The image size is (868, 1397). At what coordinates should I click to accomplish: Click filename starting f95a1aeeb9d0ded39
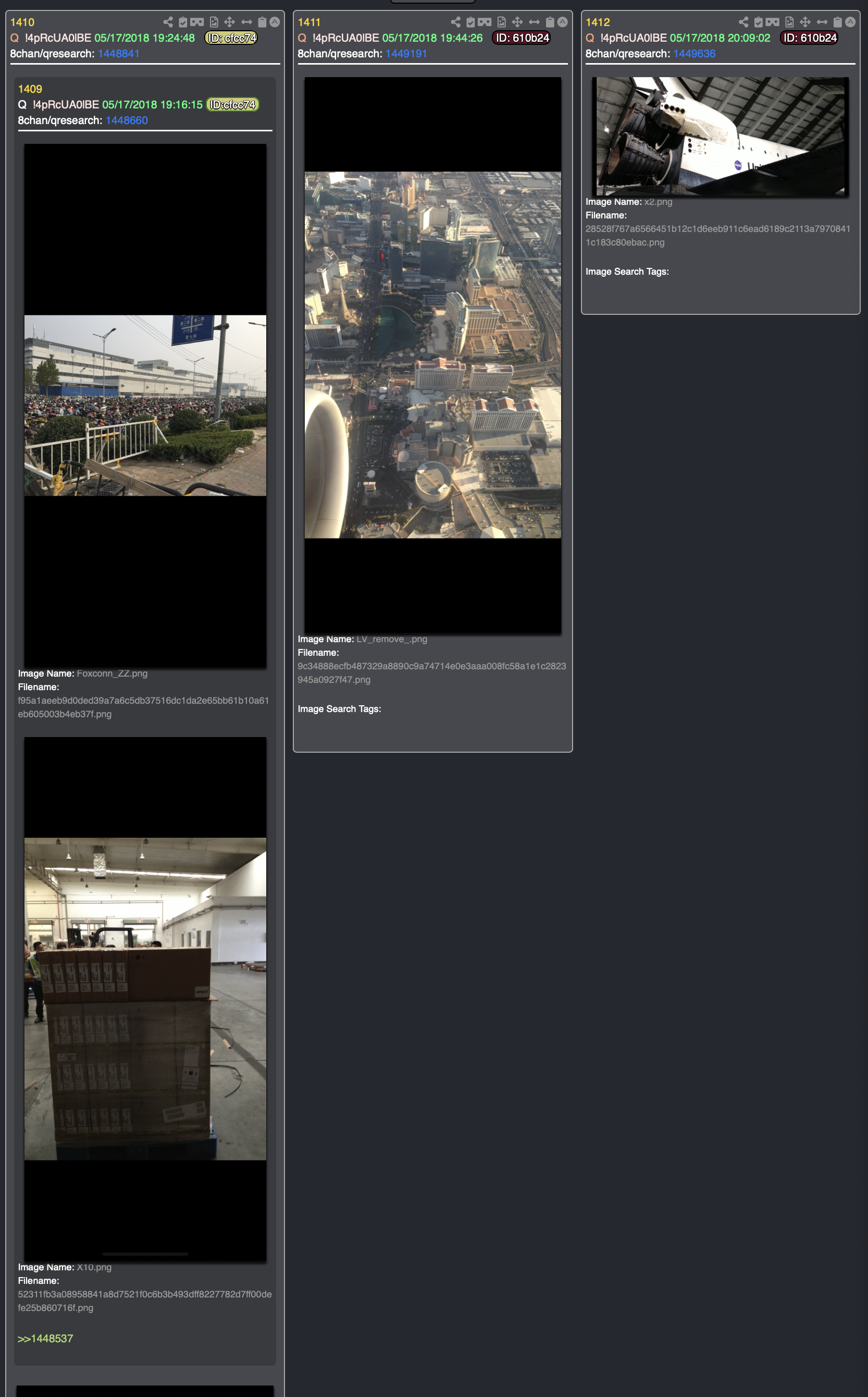coord(143,707)
